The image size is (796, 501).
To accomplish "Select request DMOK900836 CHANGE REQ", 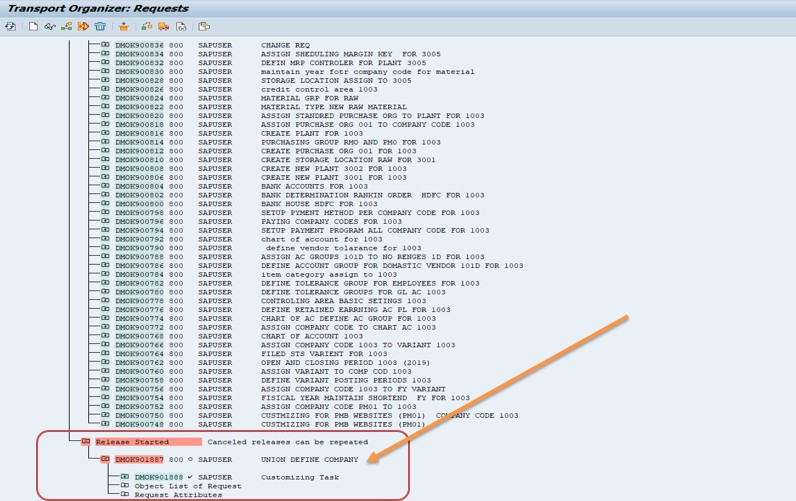I will click(x=139, y=46).
